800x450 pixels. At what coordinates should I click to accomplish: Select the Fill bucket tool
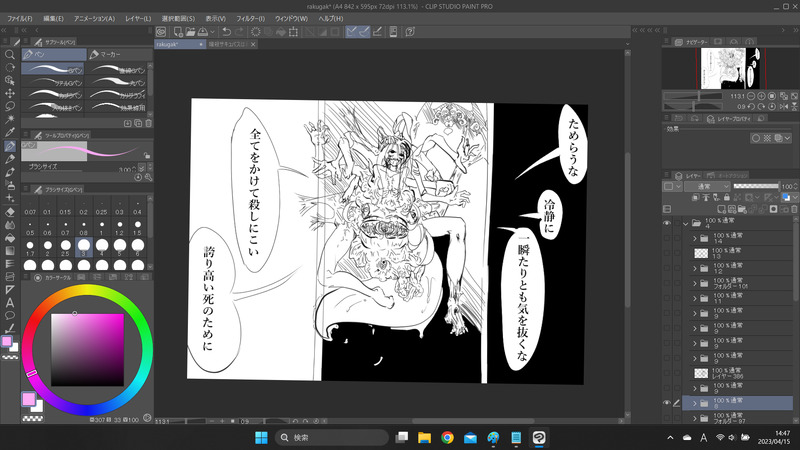click(x=9, y=238)
